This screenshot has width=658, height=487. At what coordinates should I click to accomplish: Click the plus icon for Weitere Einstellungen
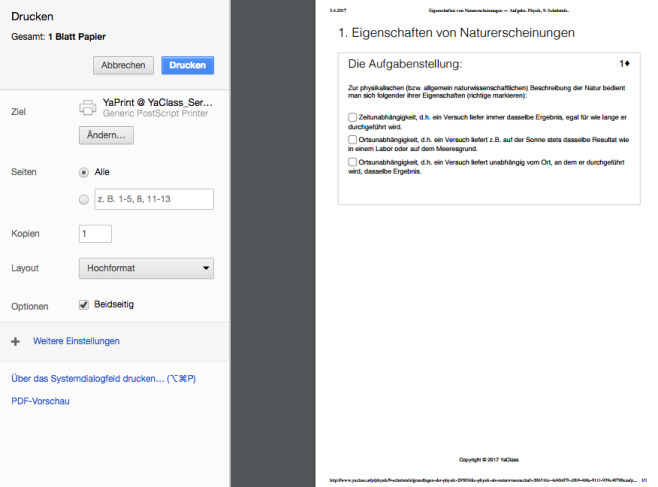click(x=15, y=341)
